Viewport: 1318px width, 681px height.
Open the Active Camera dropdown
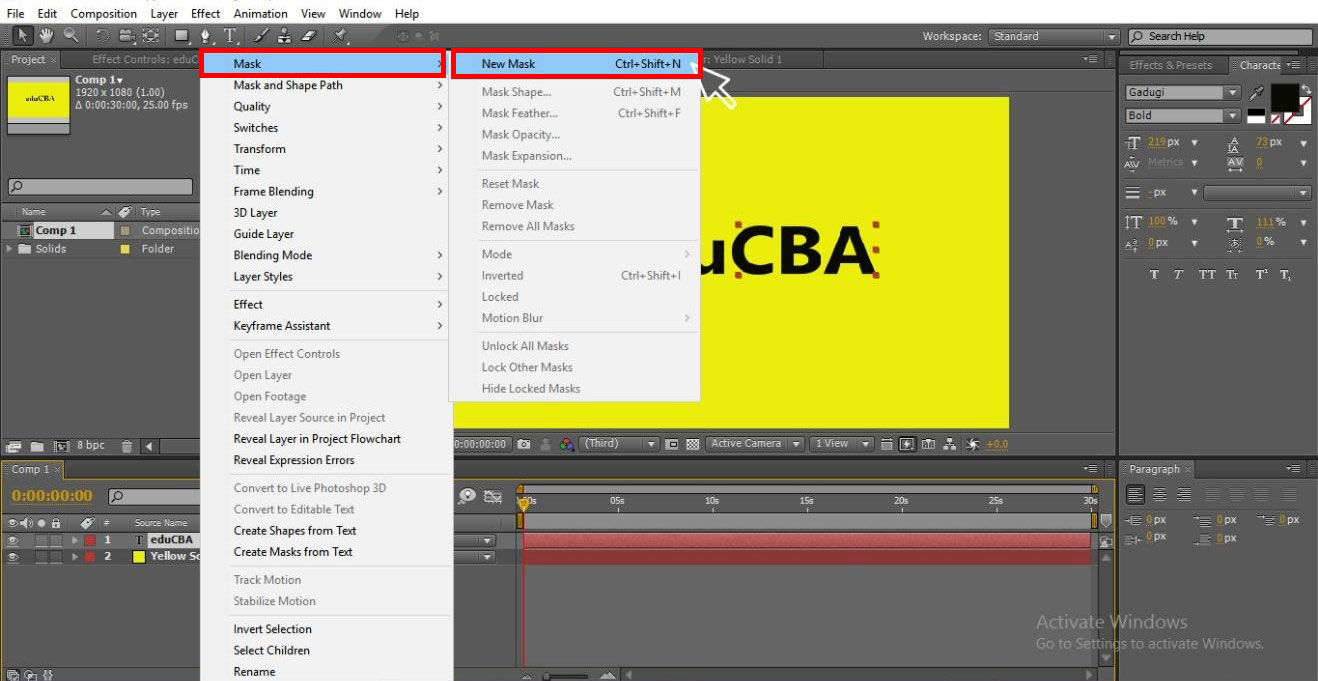tap(755, 444)
